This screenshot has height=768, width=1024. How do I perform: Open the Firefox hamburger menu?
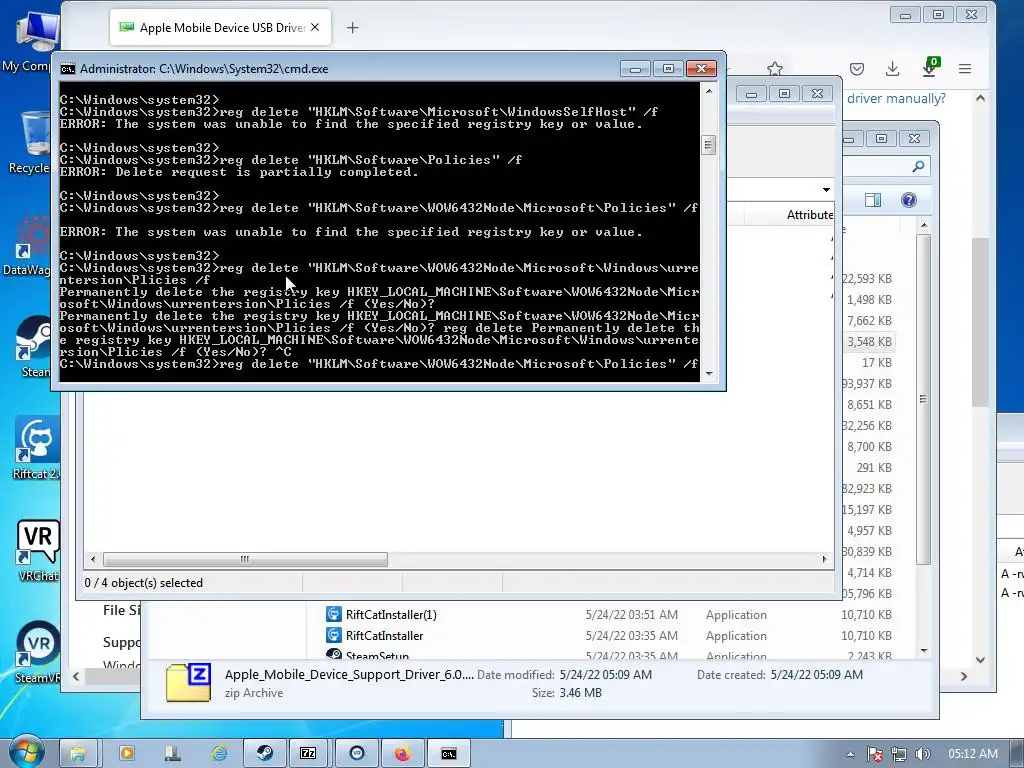click(965, 69)
